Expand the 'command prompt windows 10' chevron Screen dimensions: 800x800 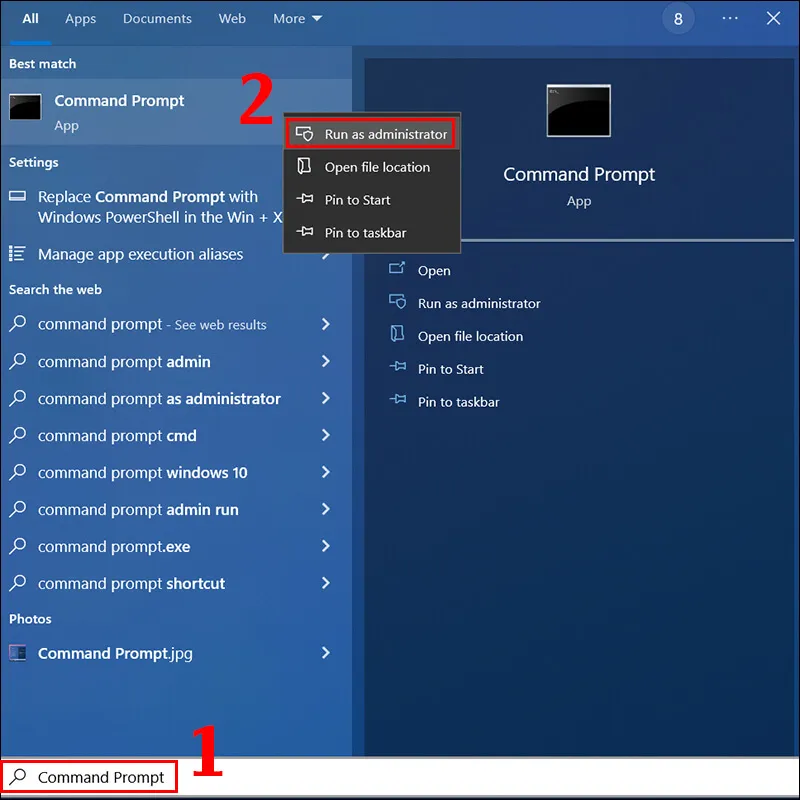click(326, 472)
